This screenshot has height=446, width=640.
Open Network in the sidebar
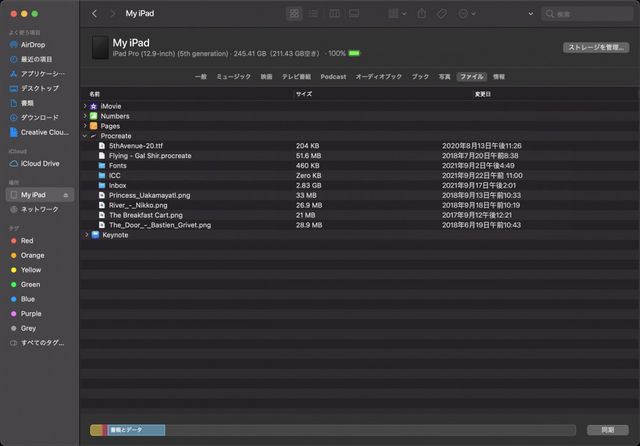pos(39,209)
